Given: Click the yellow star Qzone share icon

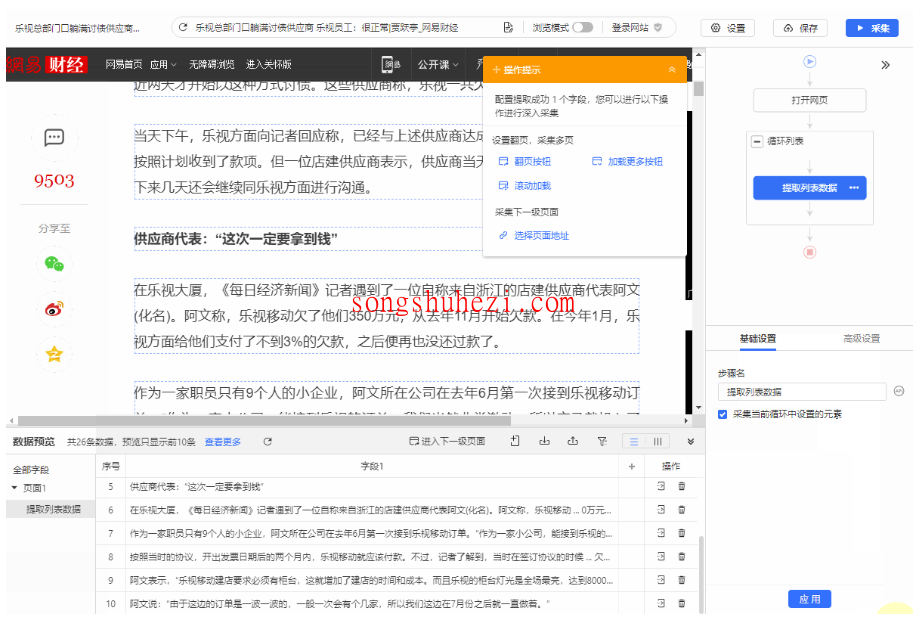Looking at the screenshot, I should pos(54,354).
